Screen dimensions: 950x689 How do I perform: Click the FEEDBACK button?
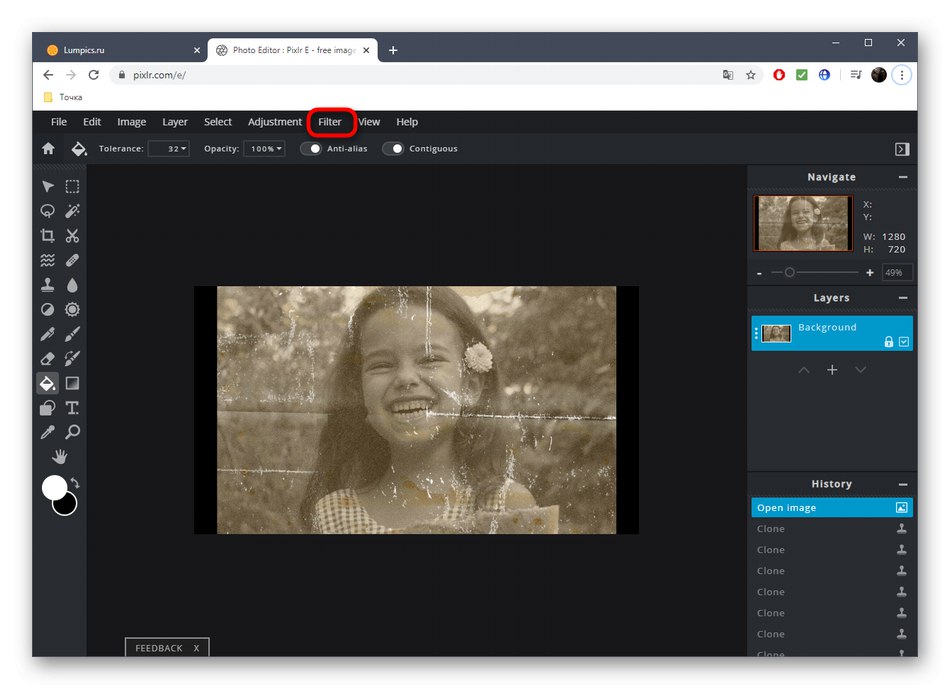point(158,648)
